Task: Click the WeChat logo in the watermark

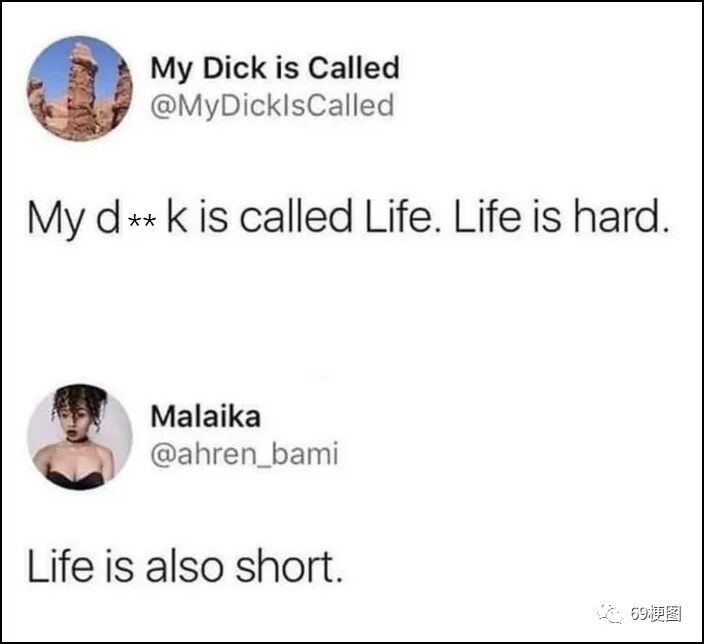Action: [x=610, y=613]
